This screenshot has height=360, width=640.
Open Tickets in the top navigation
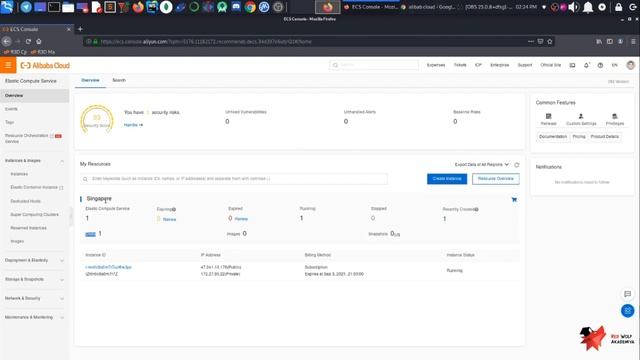point(460,65)
